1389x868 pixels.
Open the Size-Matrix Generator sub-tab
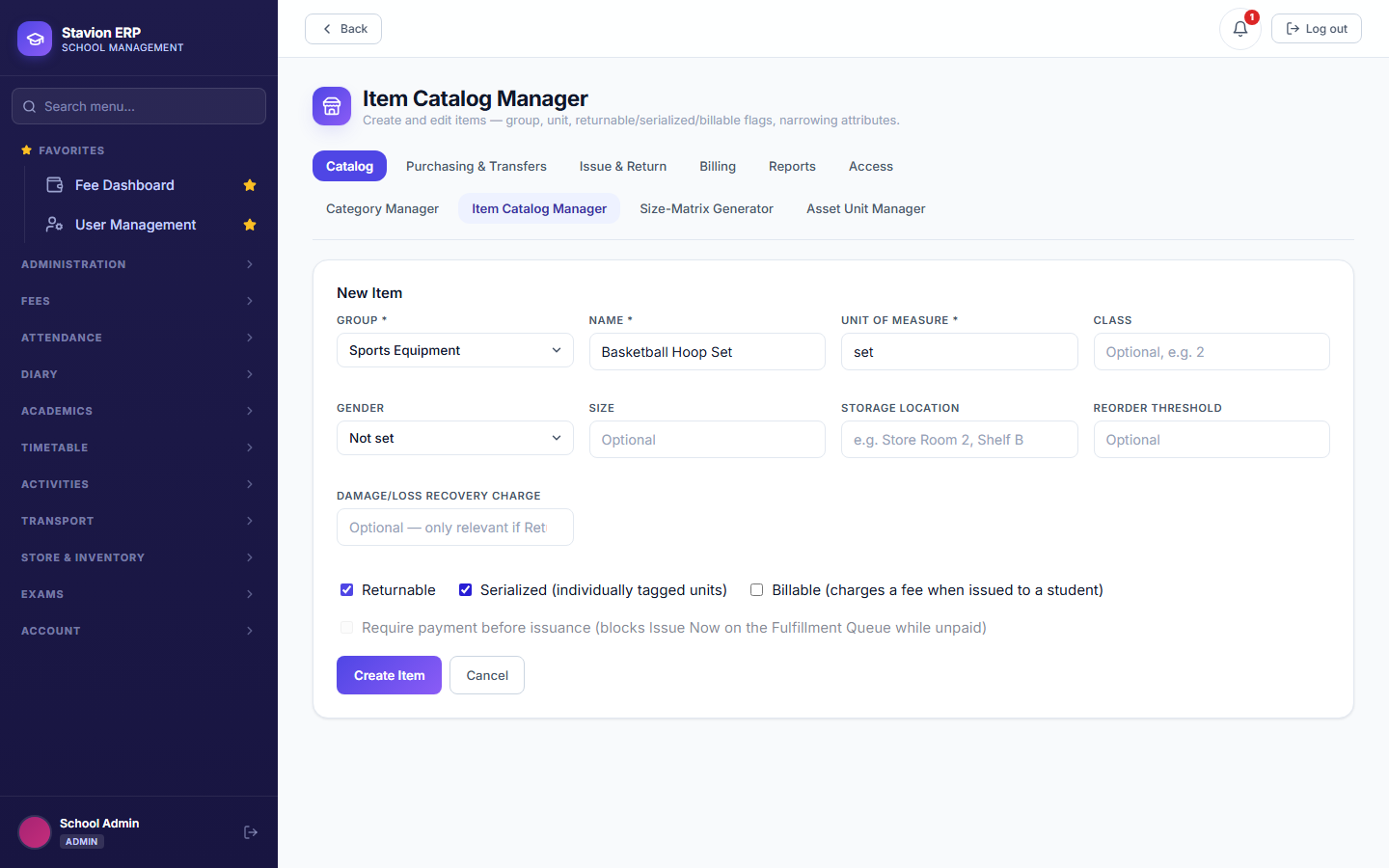706,208
